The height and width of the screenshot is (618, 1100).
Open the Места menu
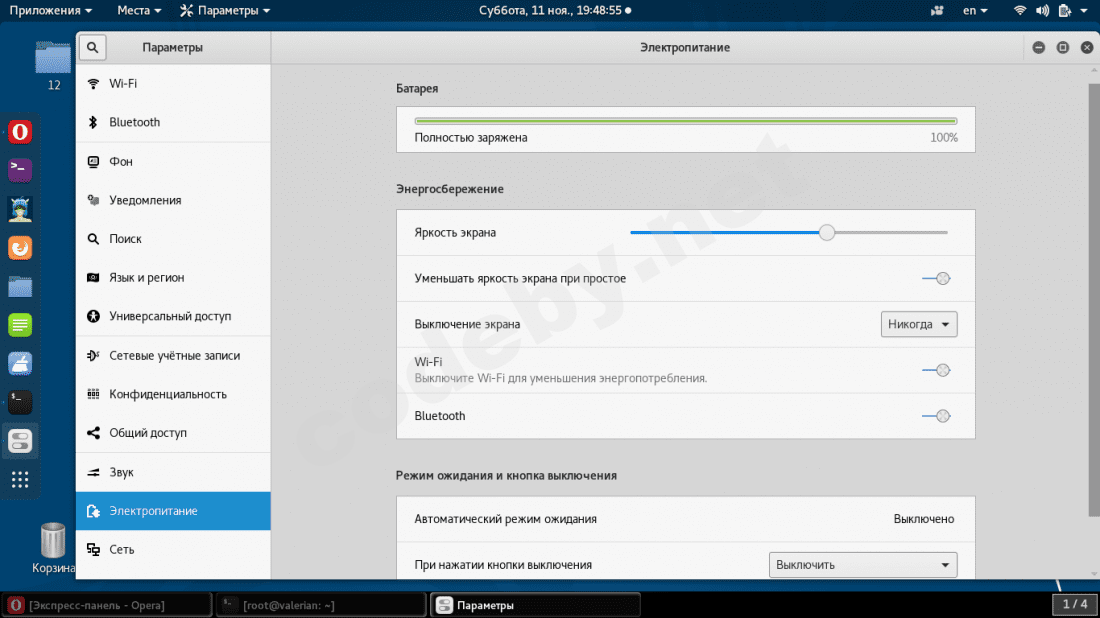pyautogui.click(x=140, y=11)
